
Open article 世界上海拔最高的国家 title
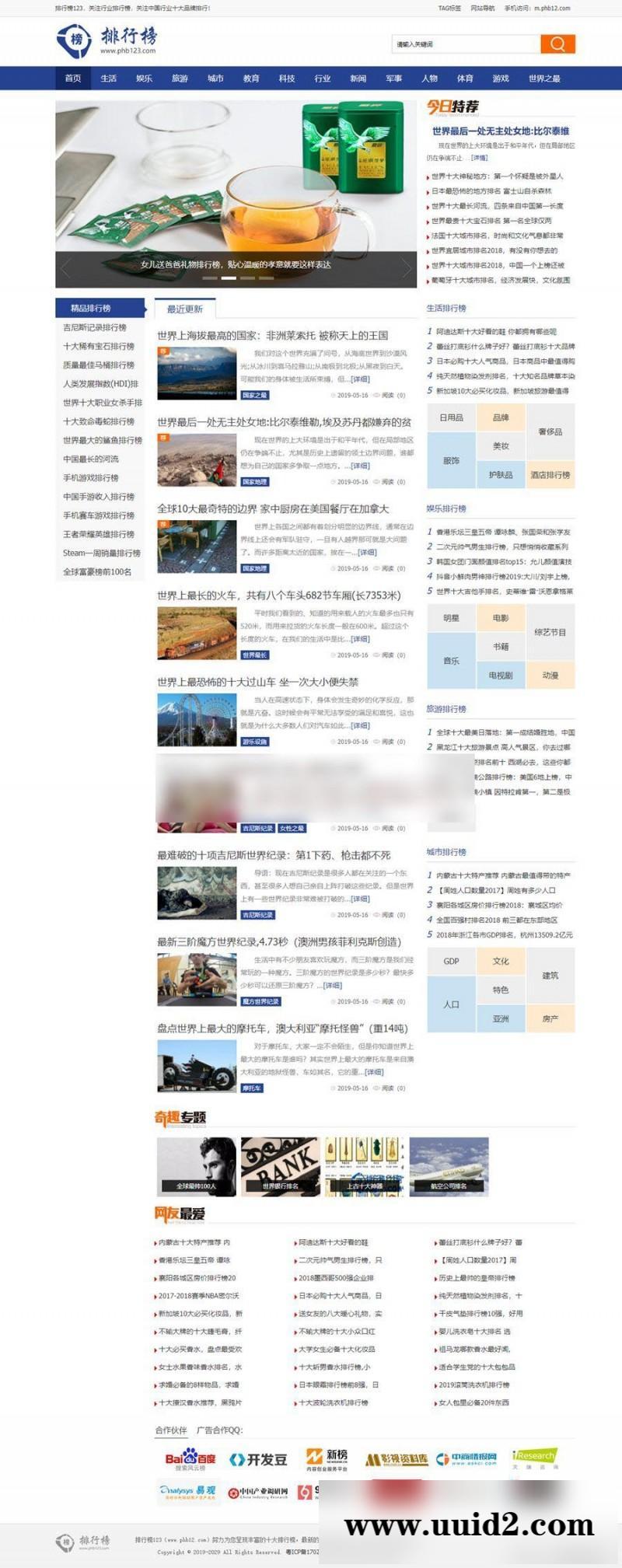click(x=273, y=336)
